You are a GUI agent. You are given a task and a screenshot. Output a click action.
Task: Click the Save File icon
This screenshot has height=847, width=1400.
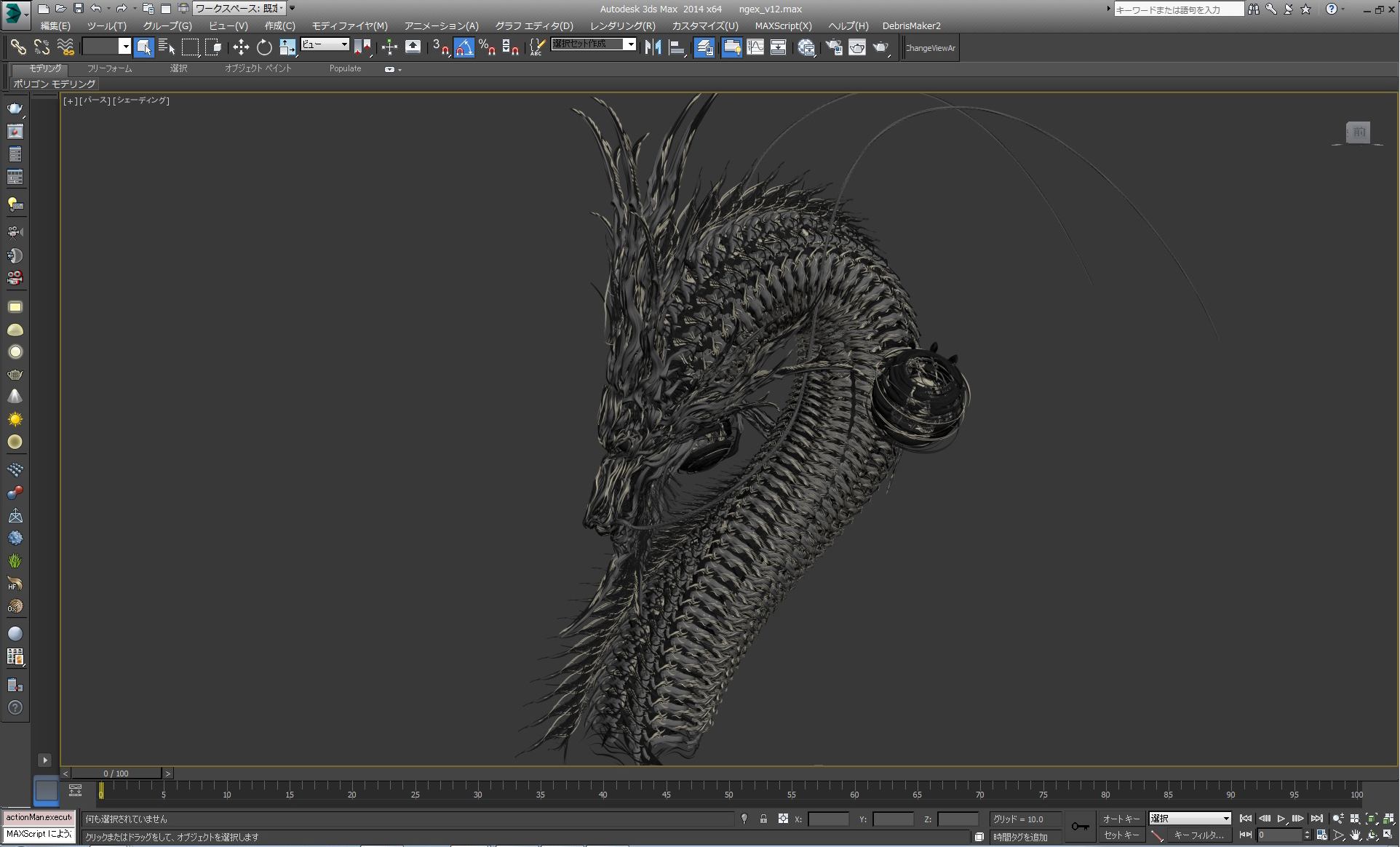(79, 9)
